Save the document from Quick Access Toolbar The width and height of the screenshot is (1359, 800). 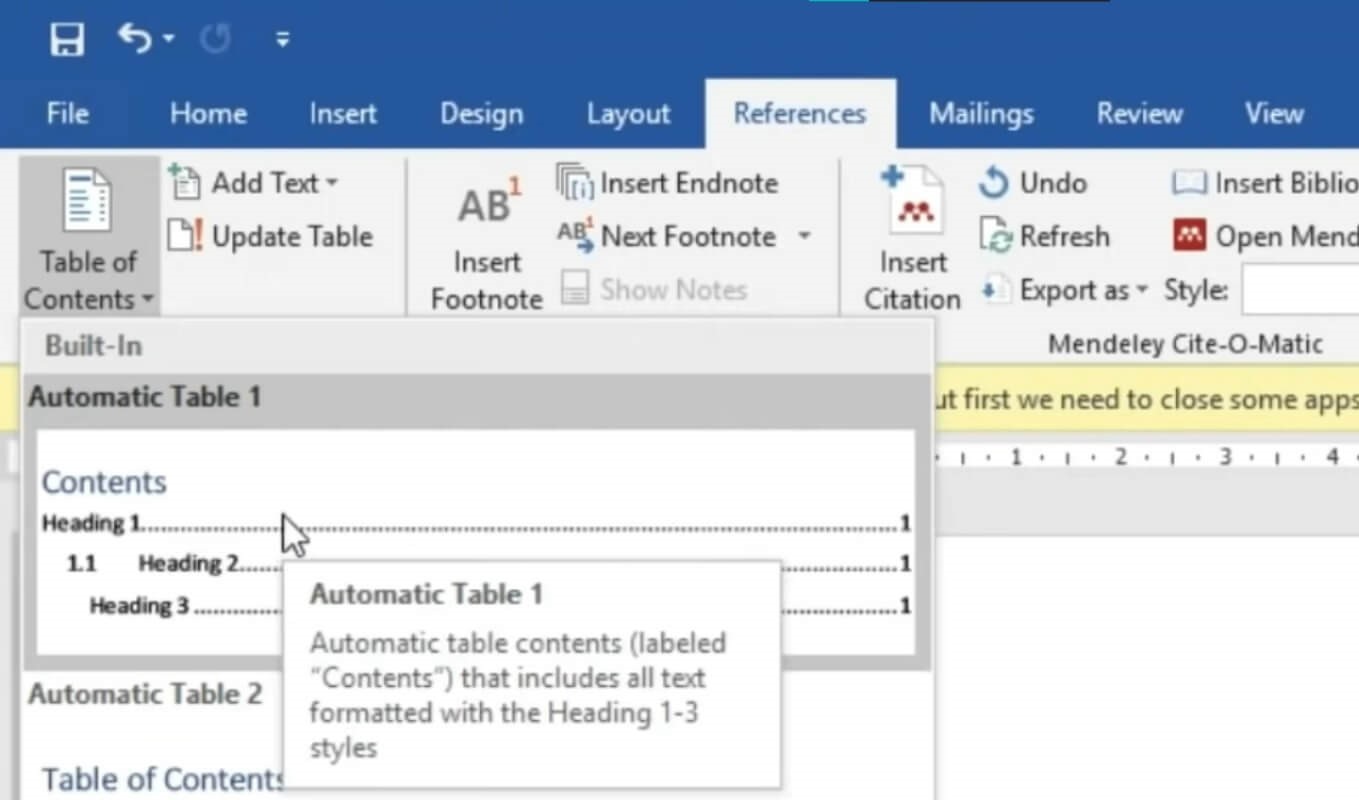[x=65, y=39]
